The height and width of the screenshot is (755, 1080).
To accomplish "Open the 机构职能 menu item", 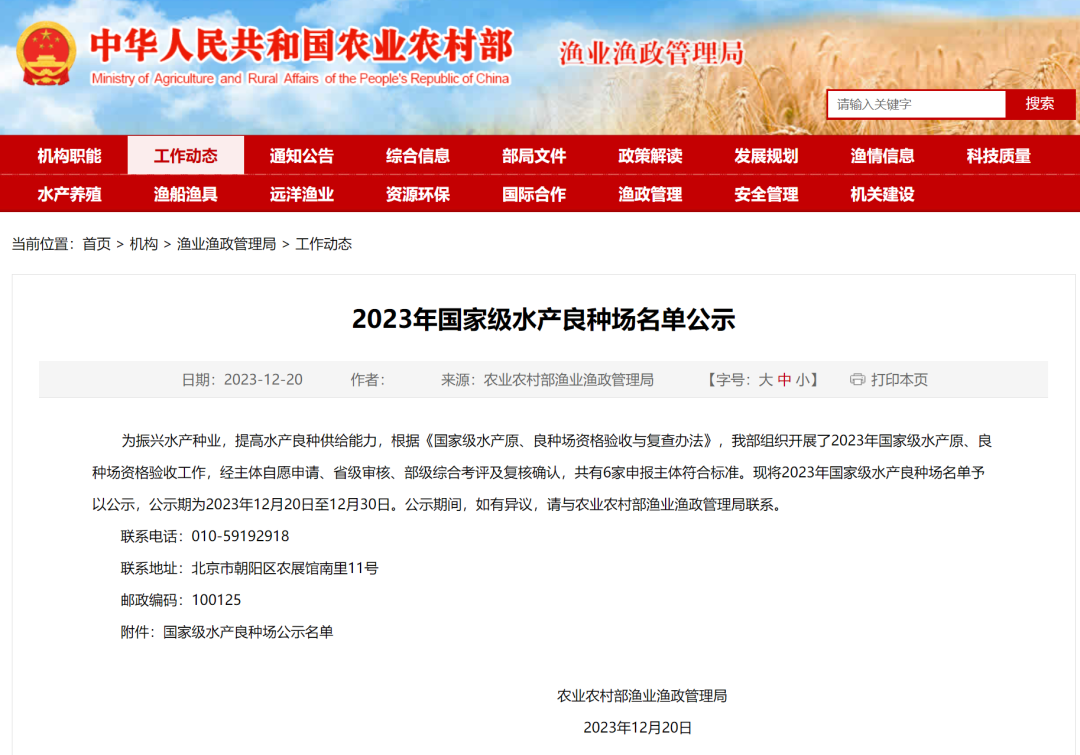I will 70,156.
